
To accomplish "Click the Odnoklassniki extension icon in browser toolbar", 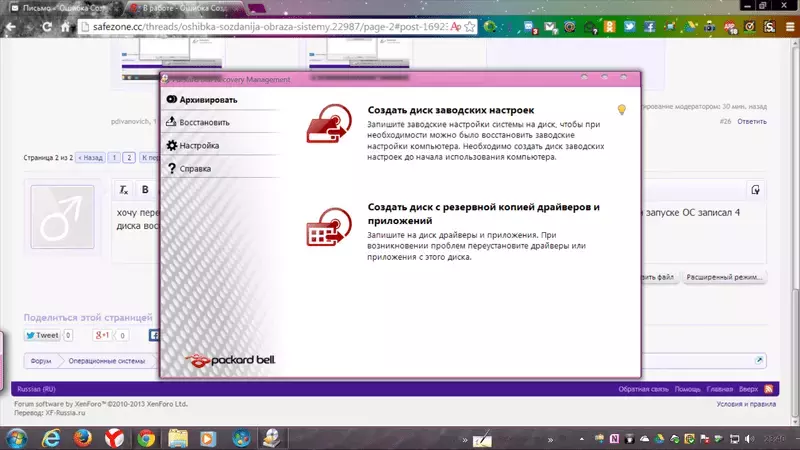I will (609, 27).
